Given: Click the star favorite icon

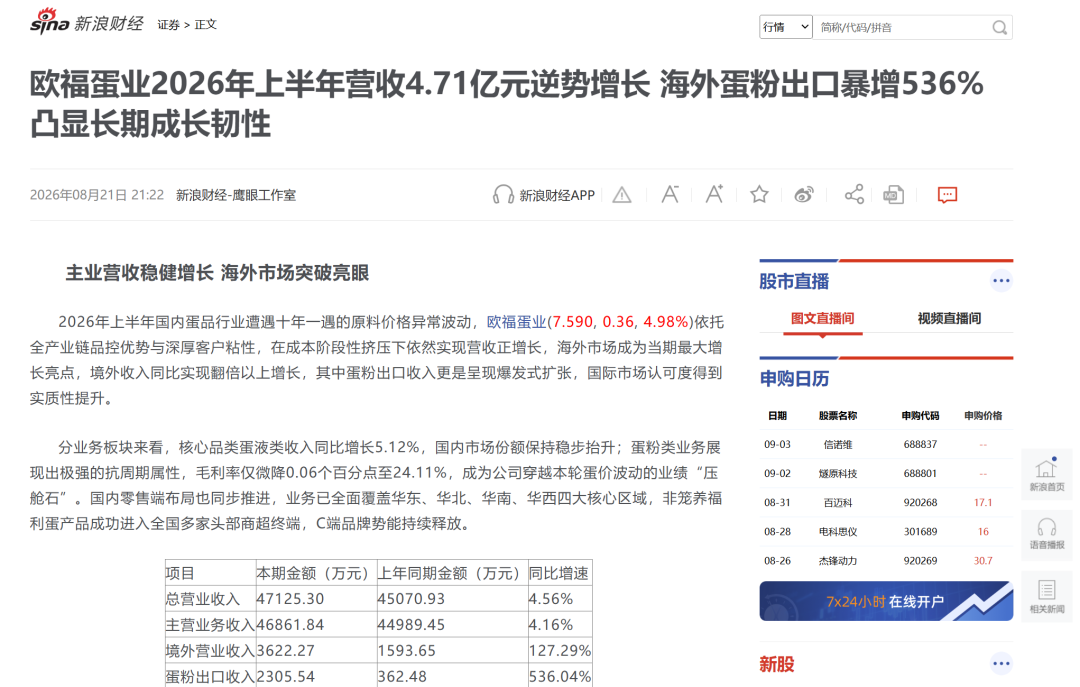Looking at the screenshot, I should (x=759, y=195).
